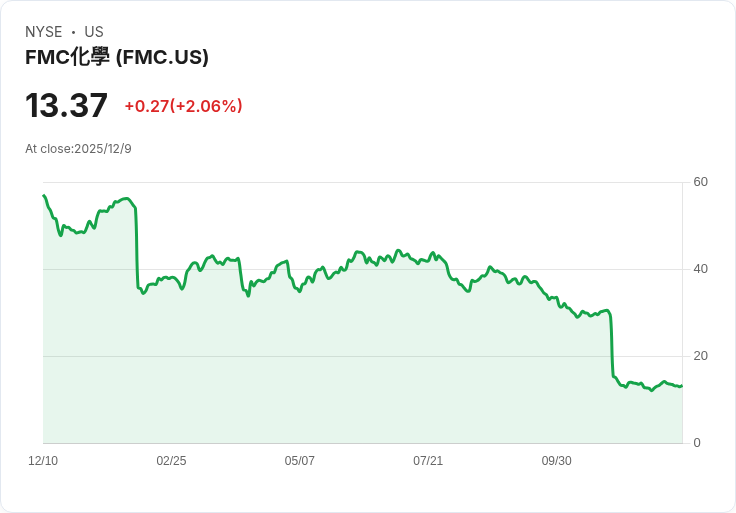Click the current price 13.37
The width and height of the screenshot is (736, 513).
(x=66, y=106)
